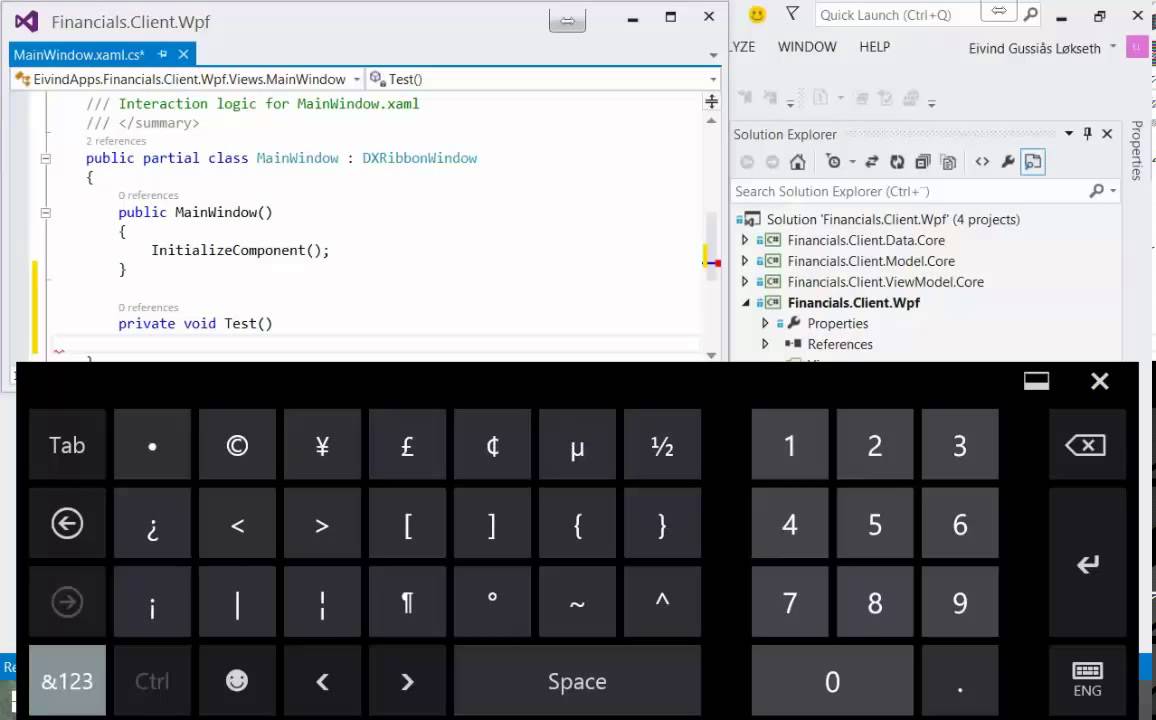Select Solution 'Financials.Client.Wpf' root item

tap(893, 220)
